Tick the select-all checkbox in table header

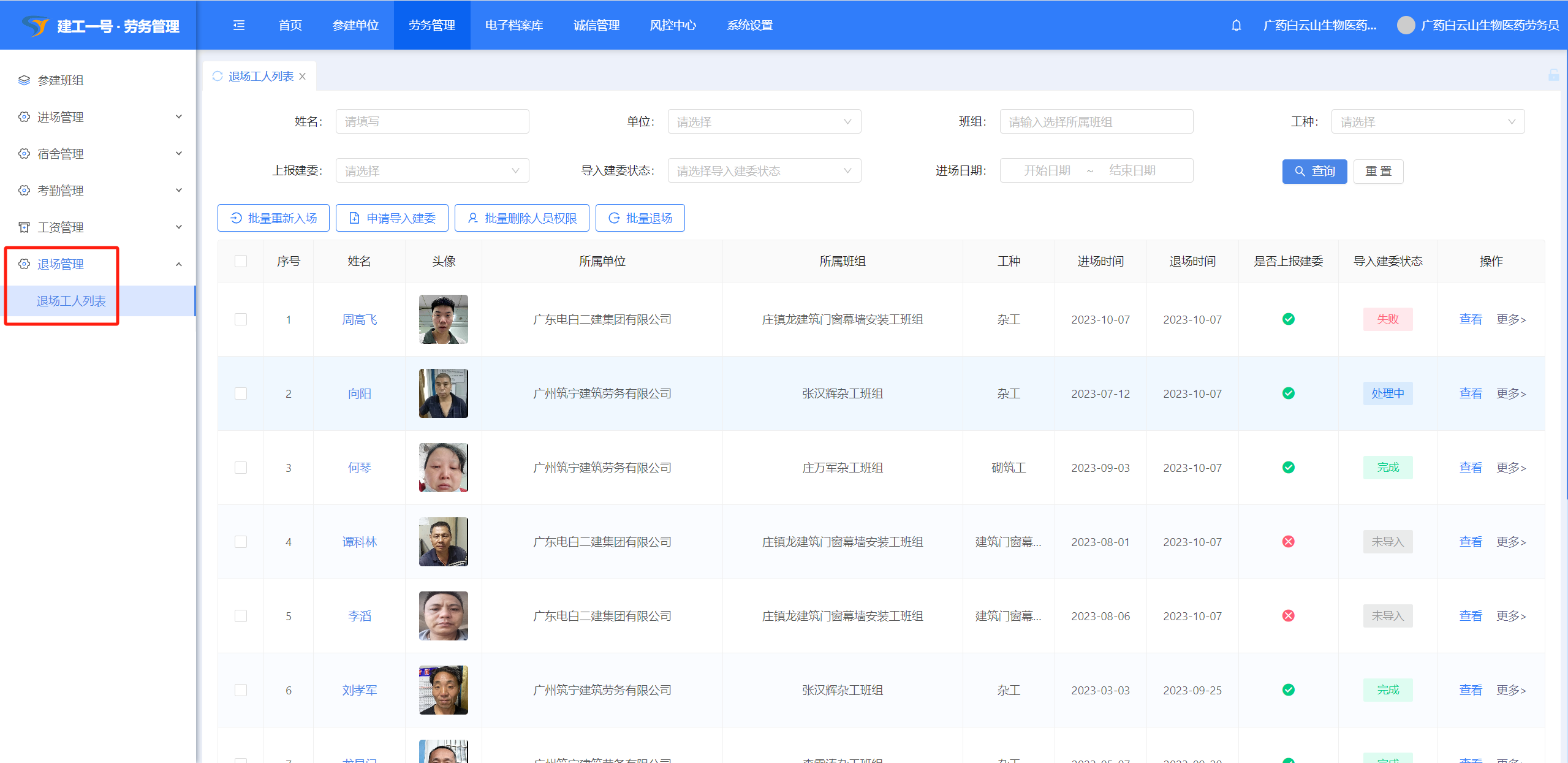click(241, 261)
